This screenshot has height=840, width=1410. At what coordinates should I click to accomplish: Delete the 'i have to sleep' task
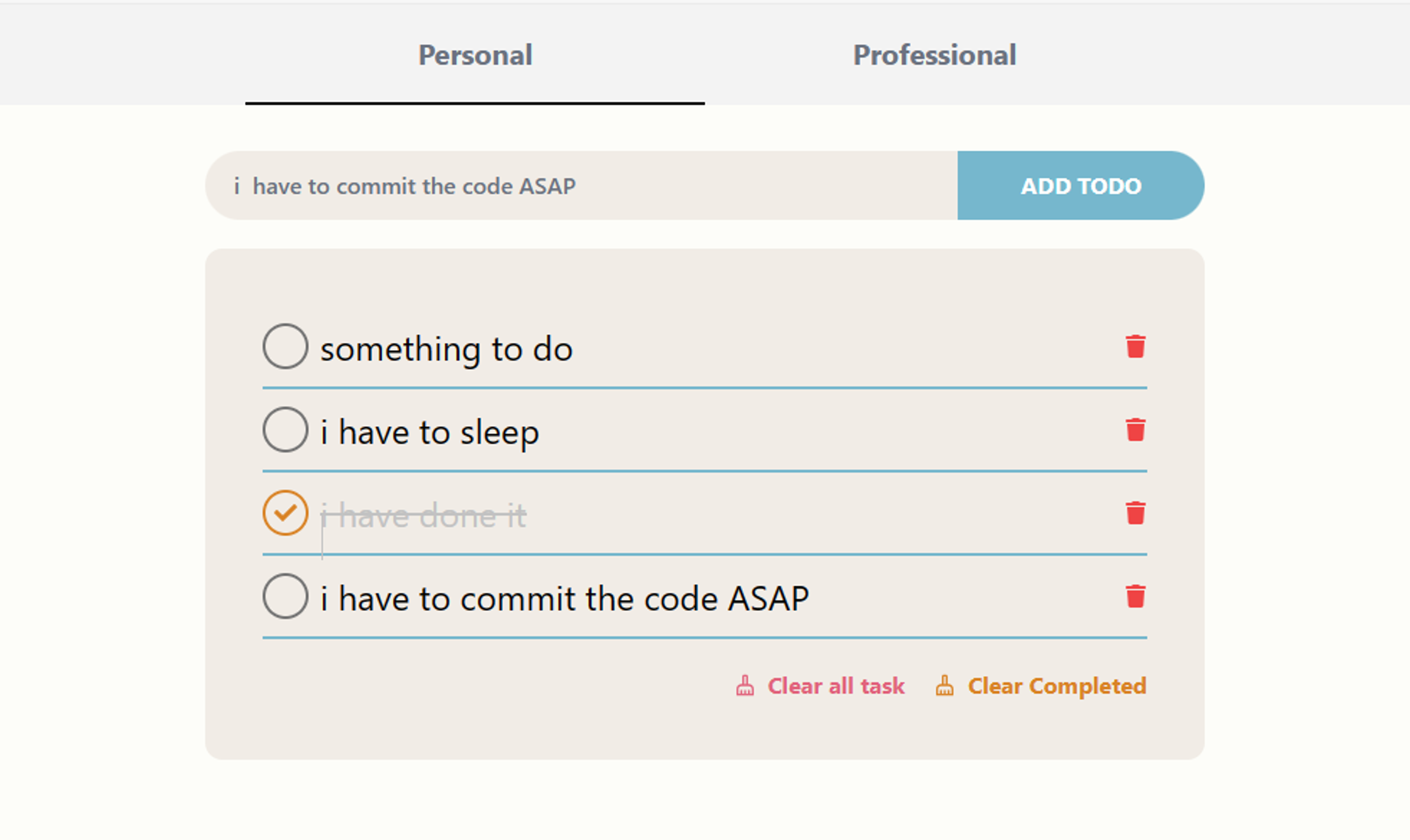coord(1135,430)
